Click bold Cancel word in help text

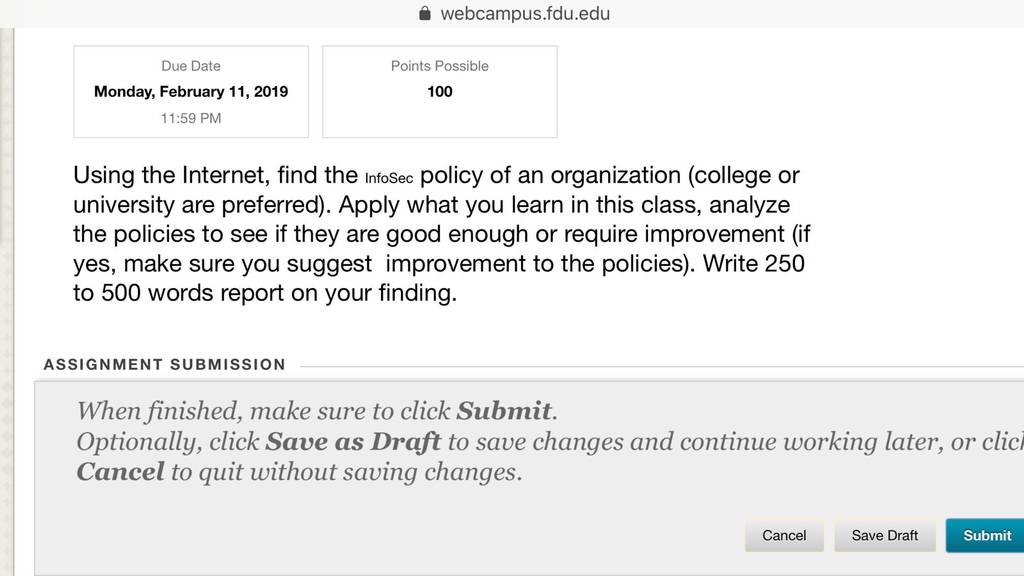click(x=120, y=472)
